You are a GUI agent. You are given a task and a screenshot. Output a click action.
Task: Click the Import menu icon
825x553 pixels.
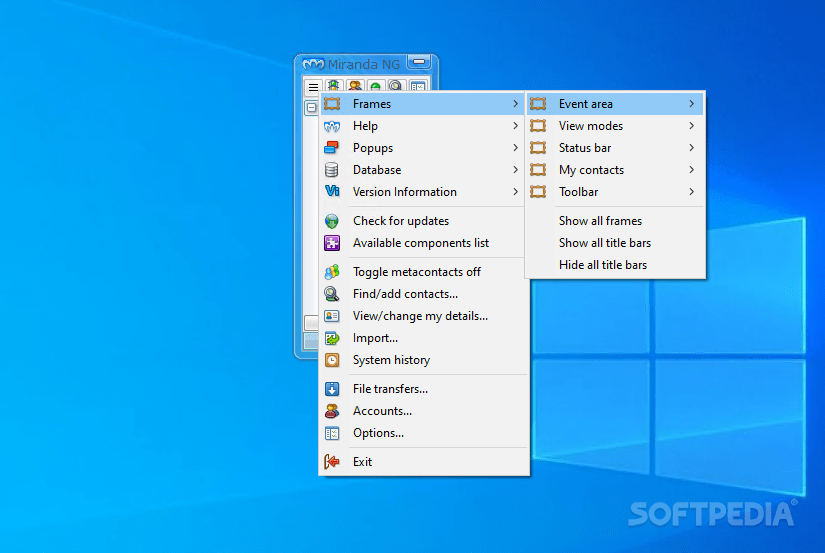click(x=332, y=338)
